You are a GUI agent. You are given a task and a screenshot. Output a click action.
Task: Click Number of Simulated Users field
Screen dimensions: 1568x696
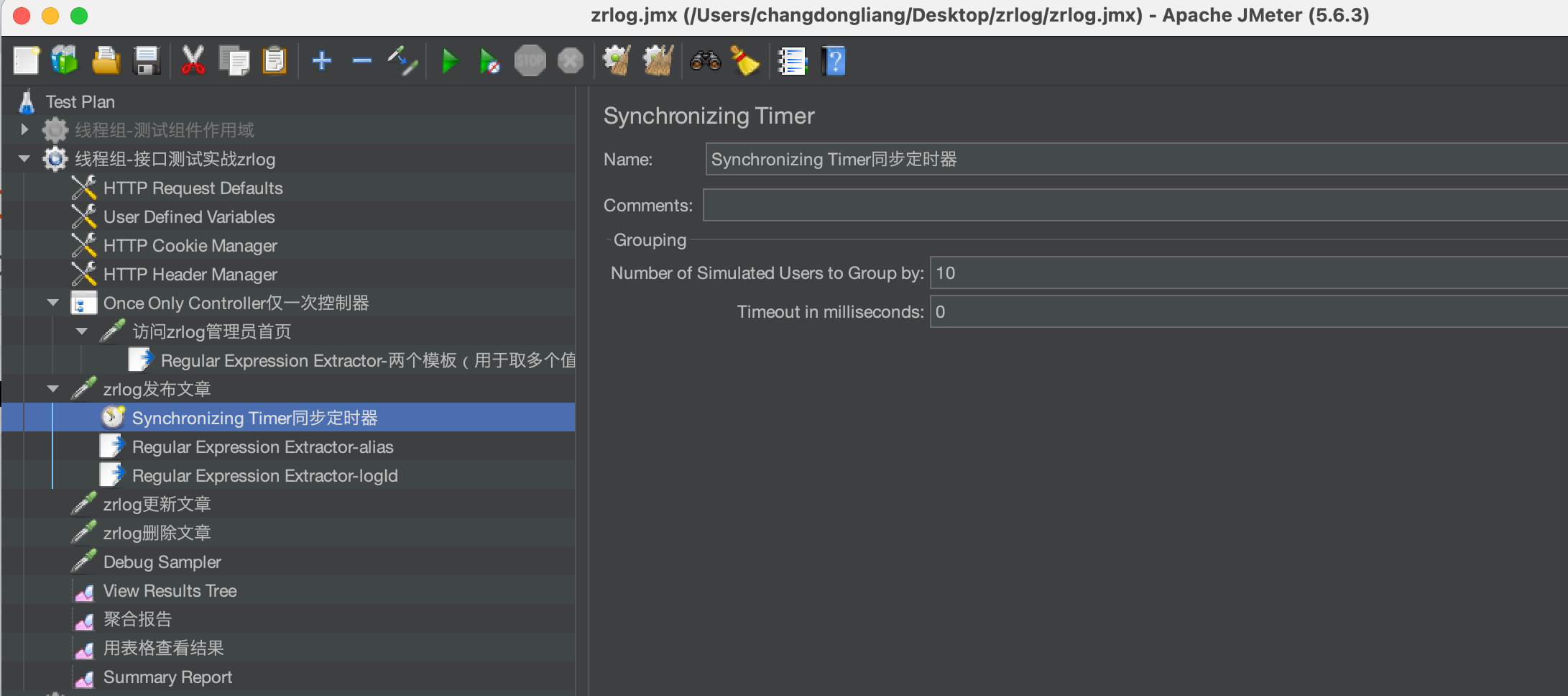[x=1249, y=273]
